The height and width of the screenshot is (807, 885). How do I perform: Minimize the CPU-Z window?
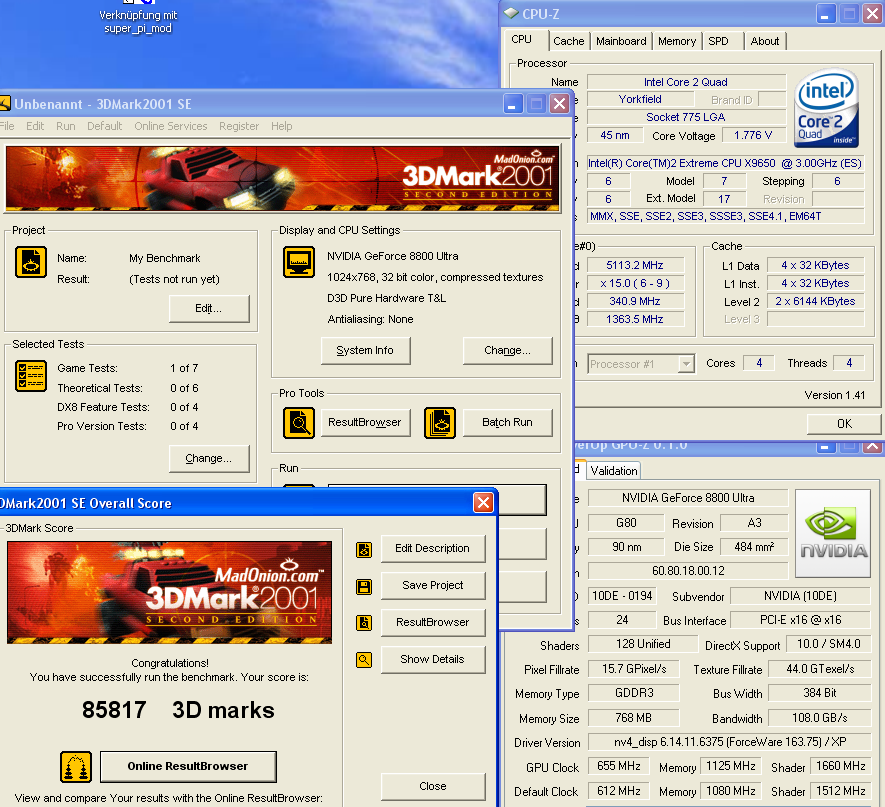[825, 14]
